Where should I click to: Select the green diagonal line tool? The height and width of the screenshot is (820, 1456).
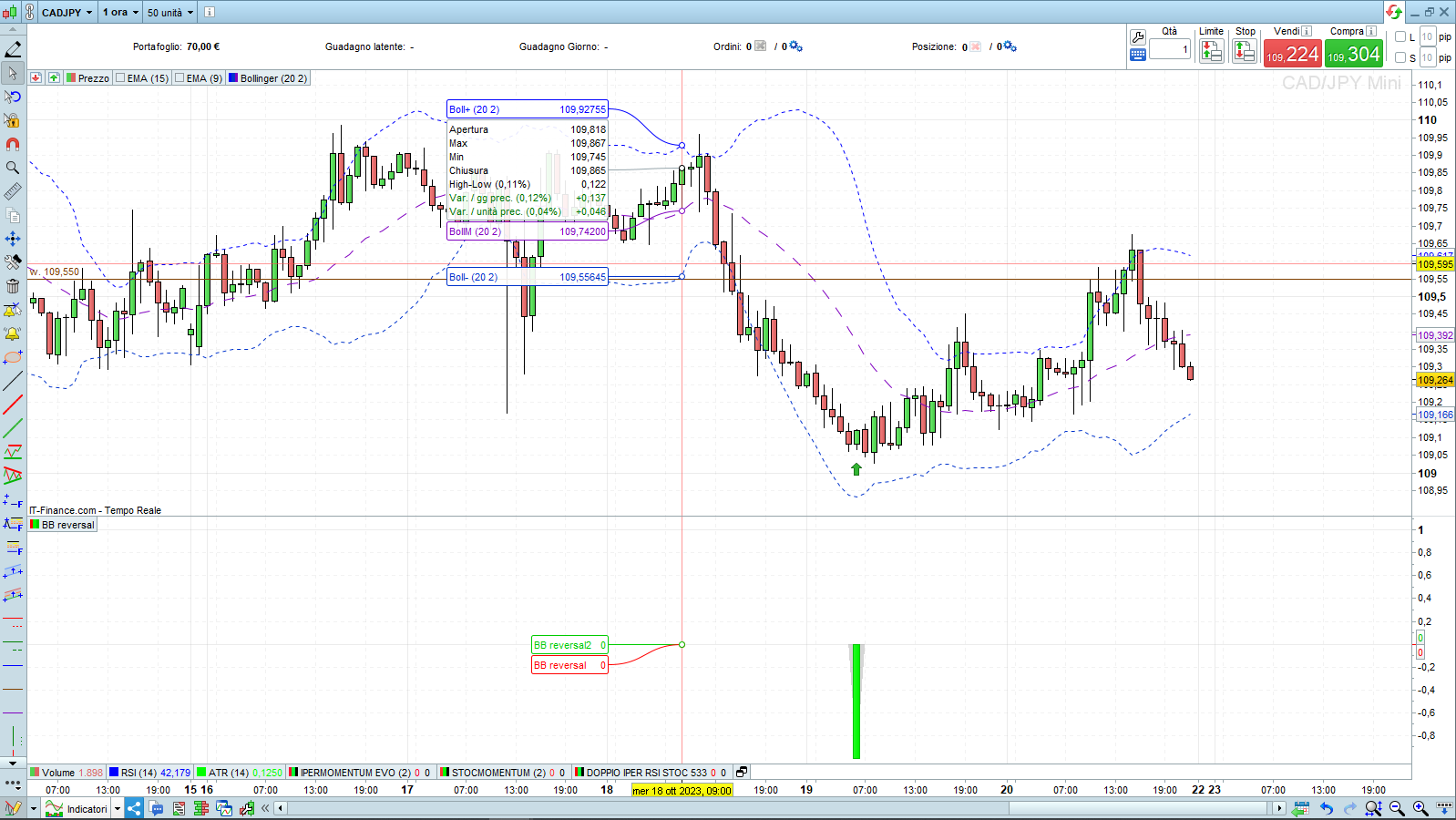pos(13,428)
